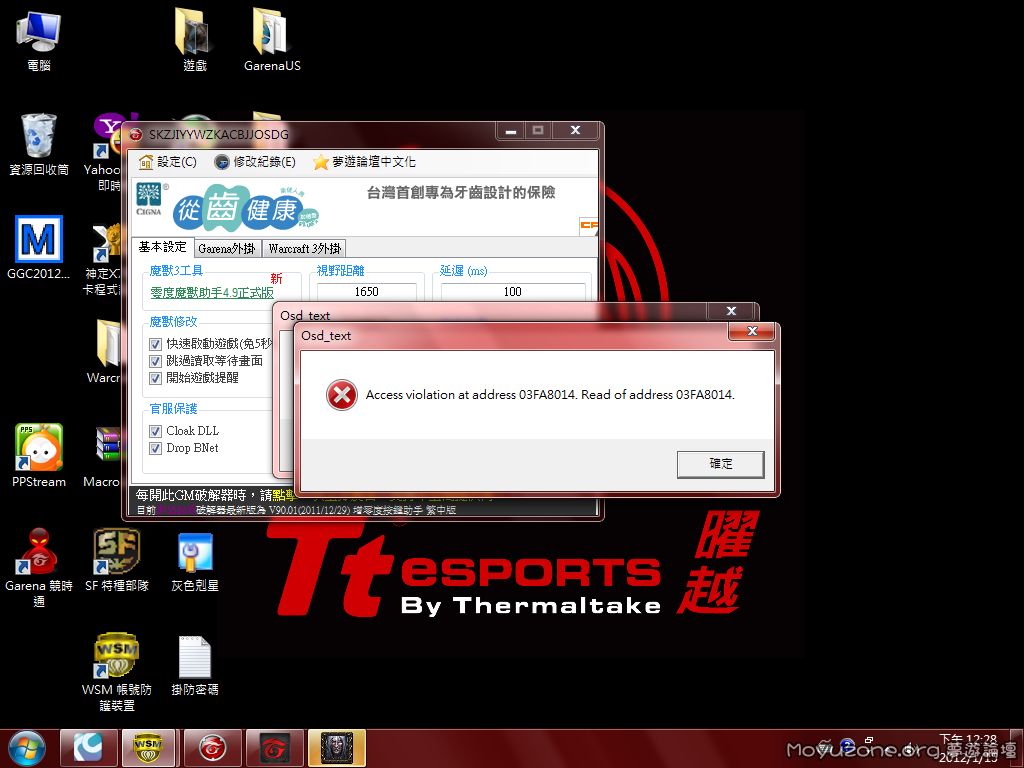1024x768 pixels.
Task: Open the 設定(C) menu
Action: point(168,162)
